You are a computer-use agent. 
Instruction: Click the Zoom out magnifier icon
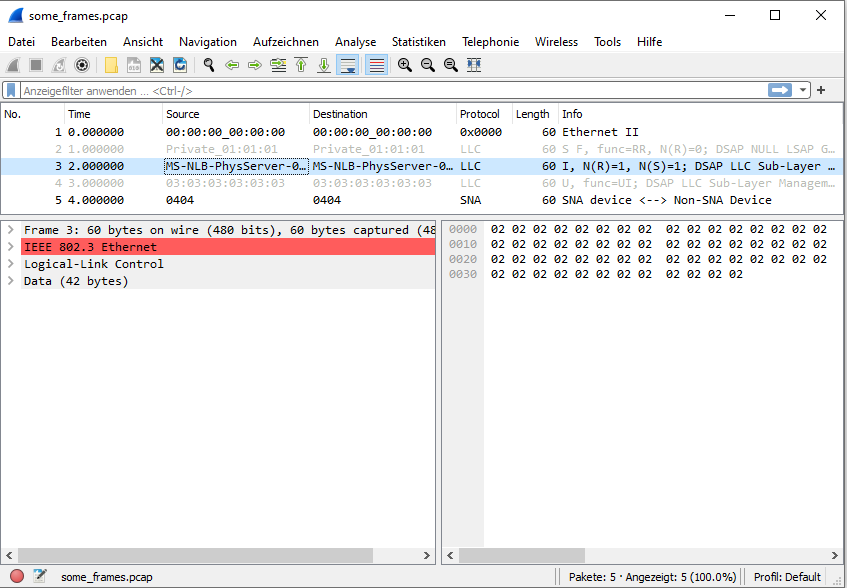pos(428,65)
